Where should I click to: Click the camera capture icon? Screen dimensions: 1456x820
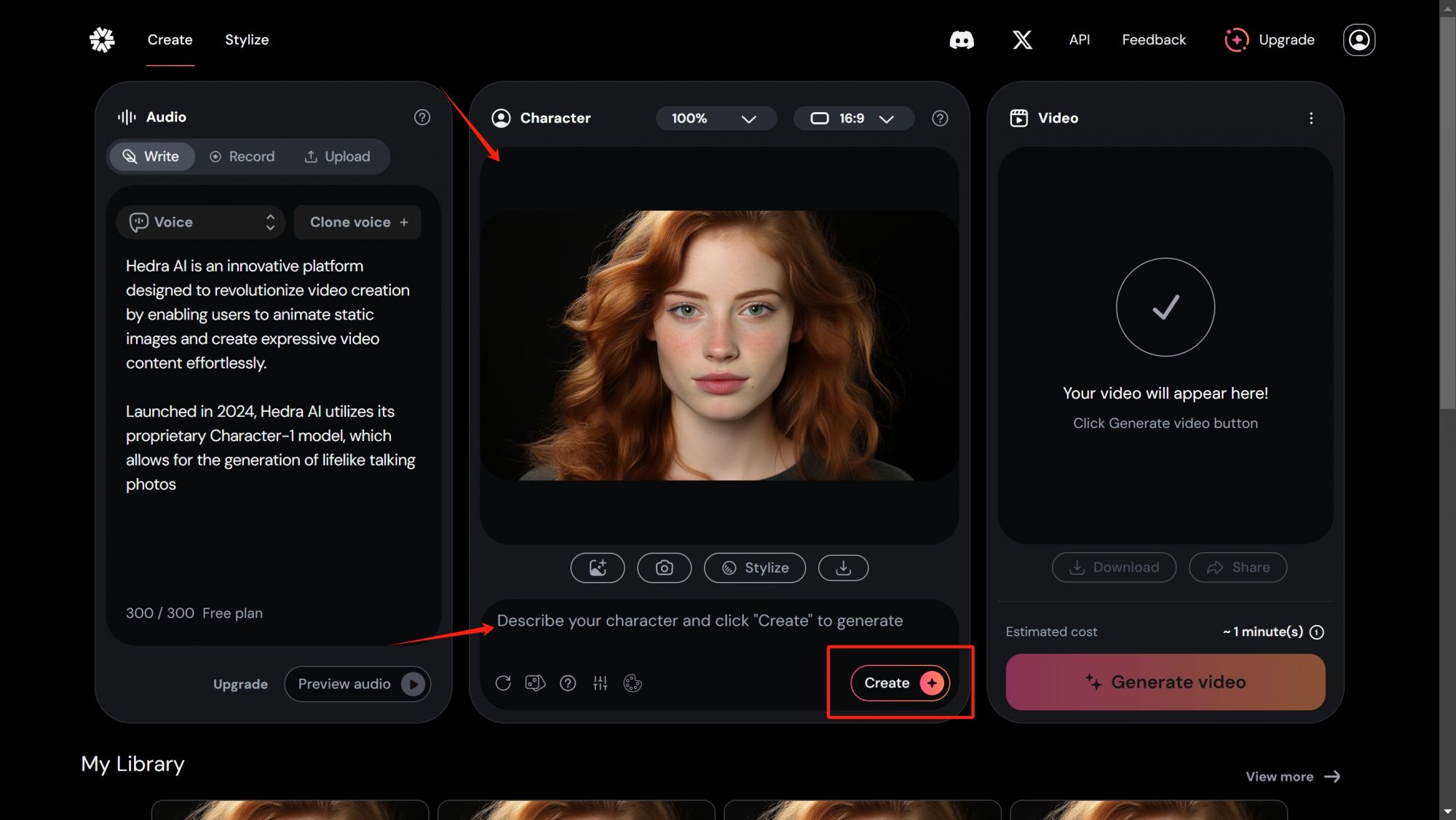[x=664, y=568]
